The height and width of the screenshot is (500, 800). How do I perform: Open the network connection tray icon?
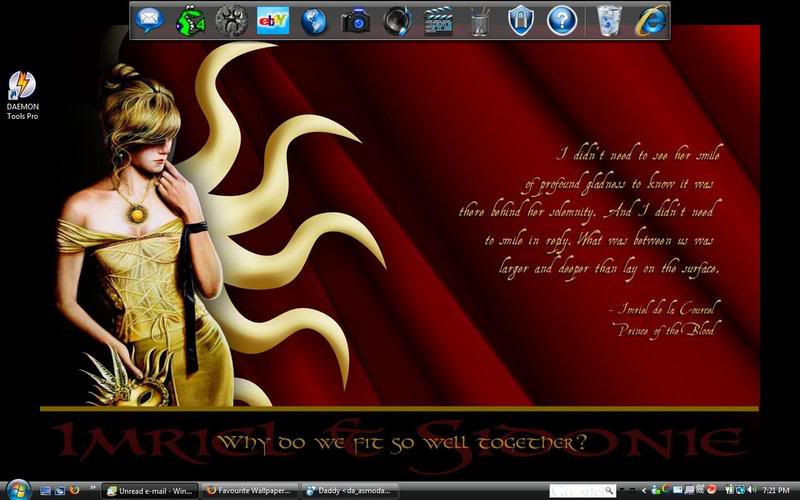coord(740,490)
